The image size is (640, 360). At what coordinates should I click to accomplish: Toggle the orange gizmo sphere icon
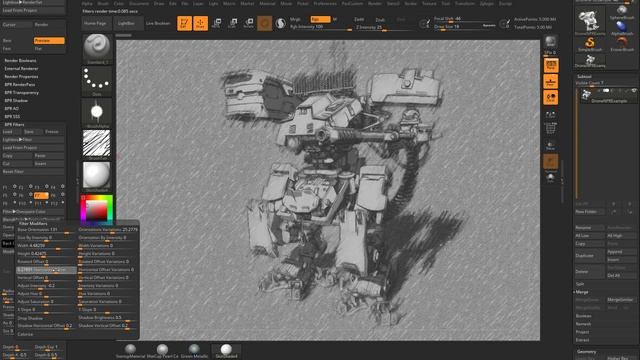point(264,23)
